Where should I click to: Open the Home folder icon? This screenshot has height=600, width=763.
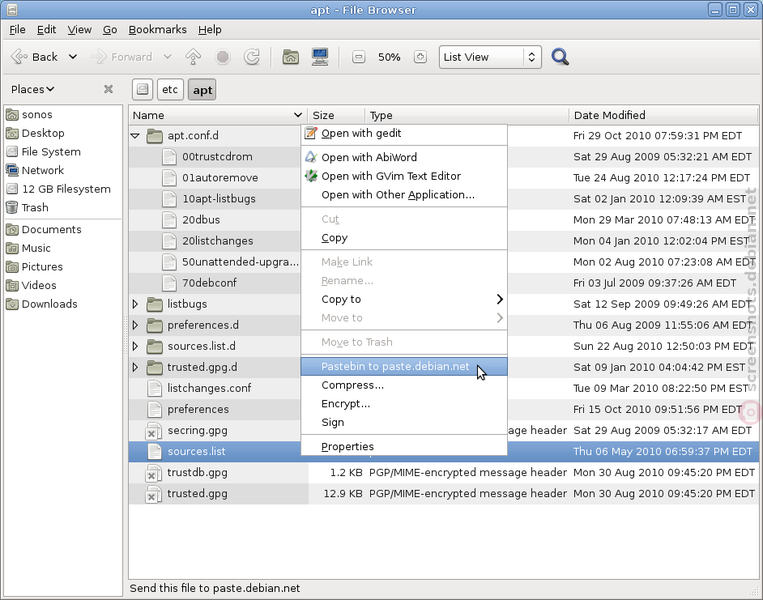[x=291, y=57]
